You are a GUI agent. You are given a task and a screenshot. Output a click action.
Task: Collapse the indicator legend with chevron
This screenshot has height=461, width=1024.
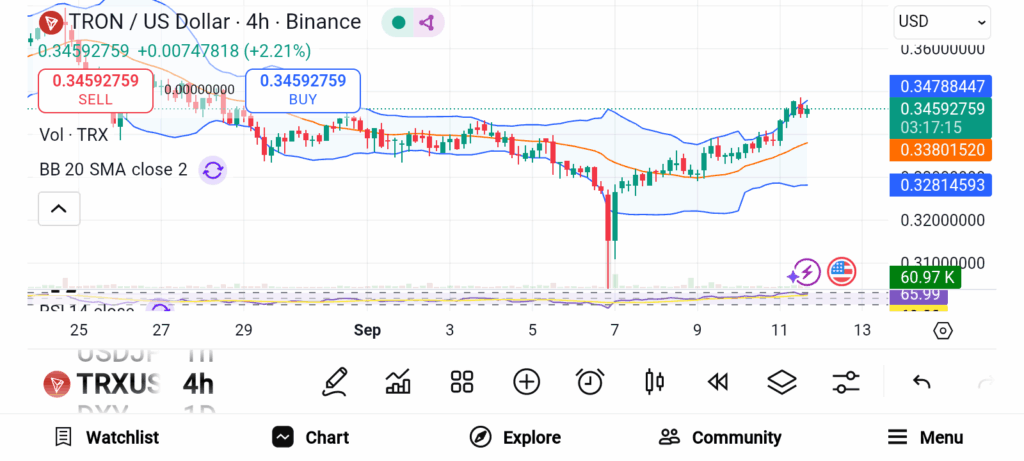click(59, 209)
